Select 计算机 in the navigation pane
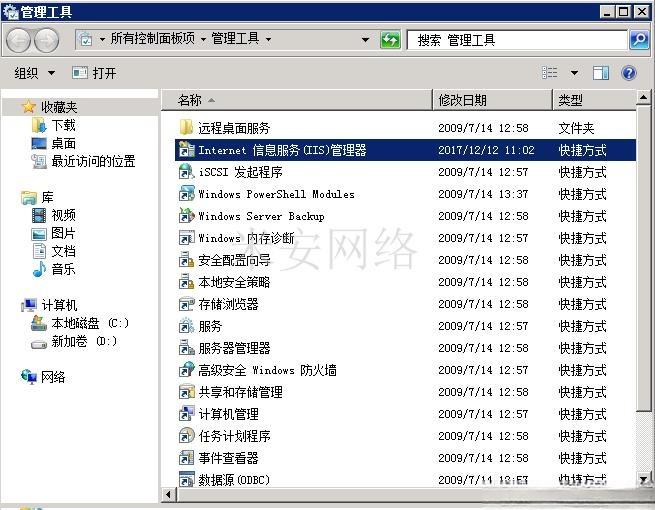This screenshot has width=655, height=510. [x=59, y=305]
